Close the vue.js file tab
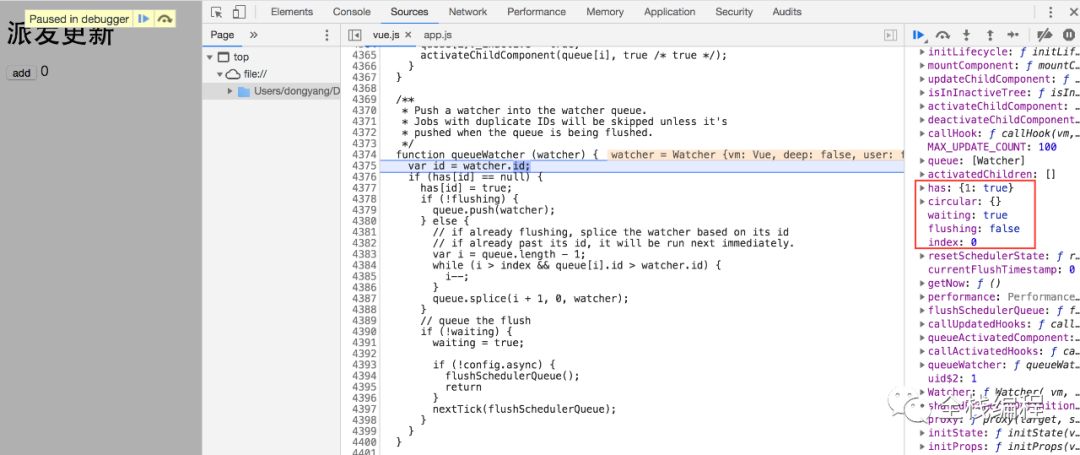This screenshot has width=1080, height=455. 408,34
